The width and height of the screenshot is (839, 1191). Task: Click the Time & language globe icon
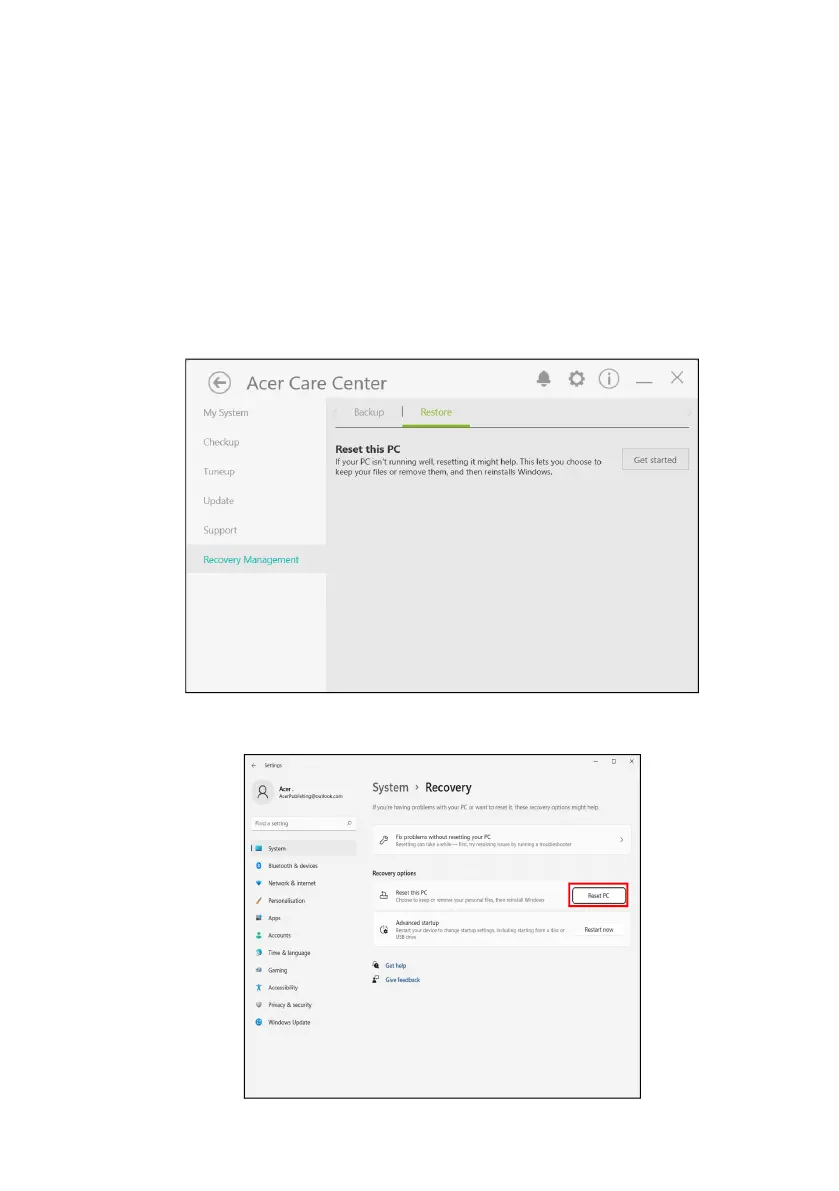pyautogui.click(x=259, y=953)
